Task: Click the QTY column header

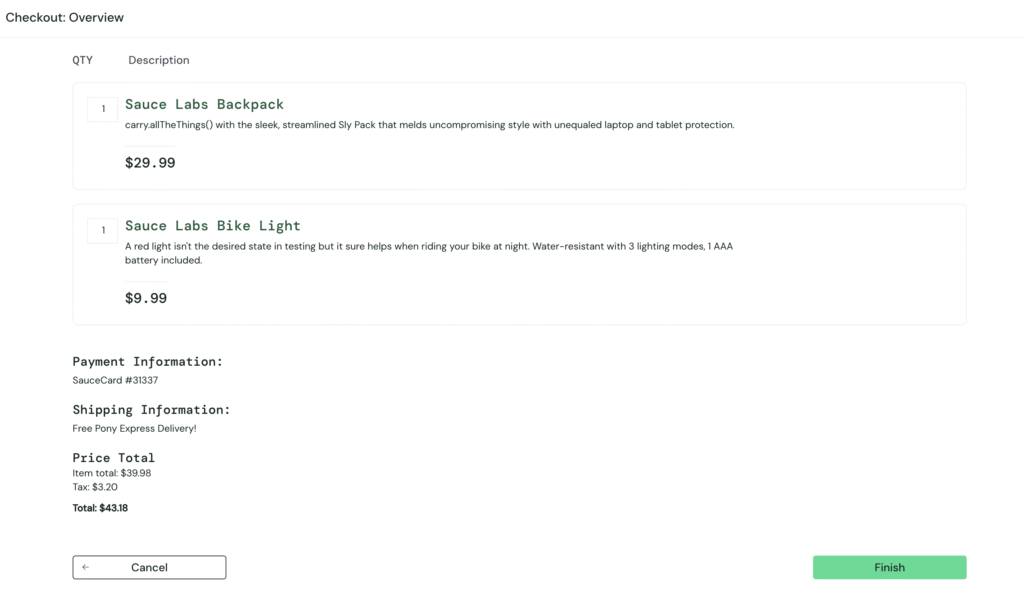Action: tap(82, 60)
